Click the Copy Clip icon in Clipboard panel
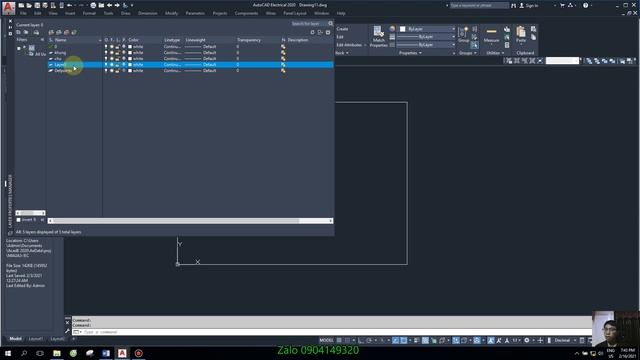Image resolution: width=640 pixels, height=360 pixels. click(533, 37)
